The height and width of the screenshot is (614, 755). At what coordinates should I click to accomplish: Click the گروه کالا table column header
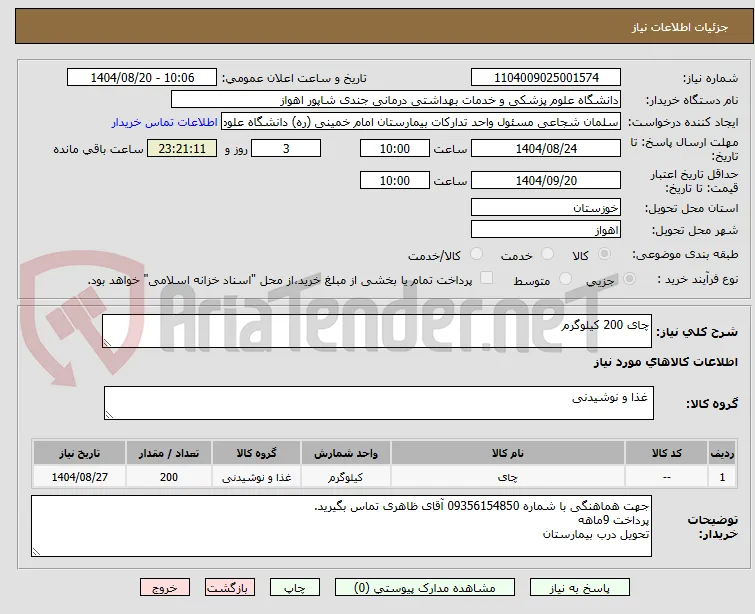[x=256, y=453]
